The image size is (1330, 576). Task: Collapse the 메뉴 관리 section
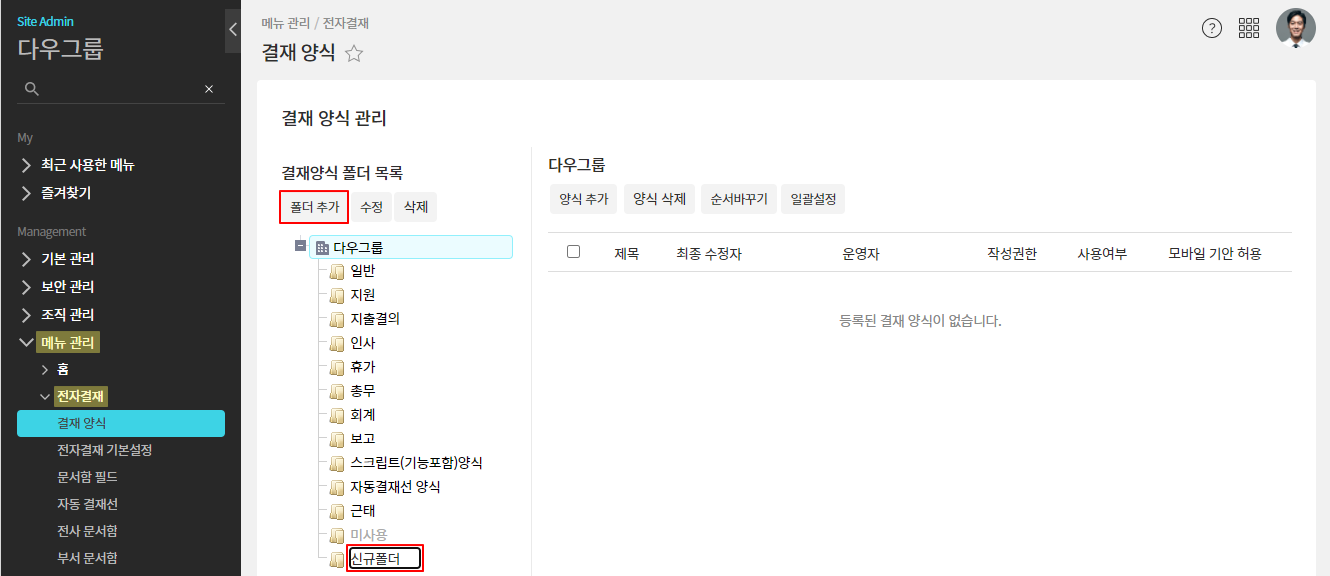(26, 343)
